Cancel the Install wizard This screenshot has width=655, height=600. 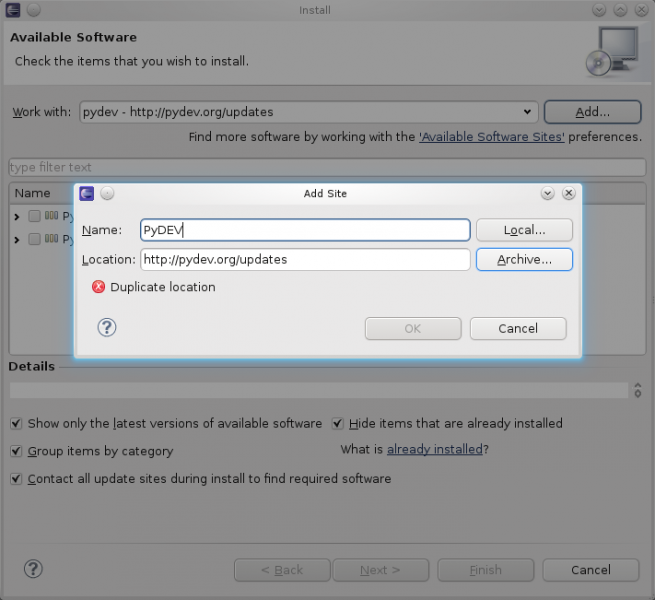591,570
